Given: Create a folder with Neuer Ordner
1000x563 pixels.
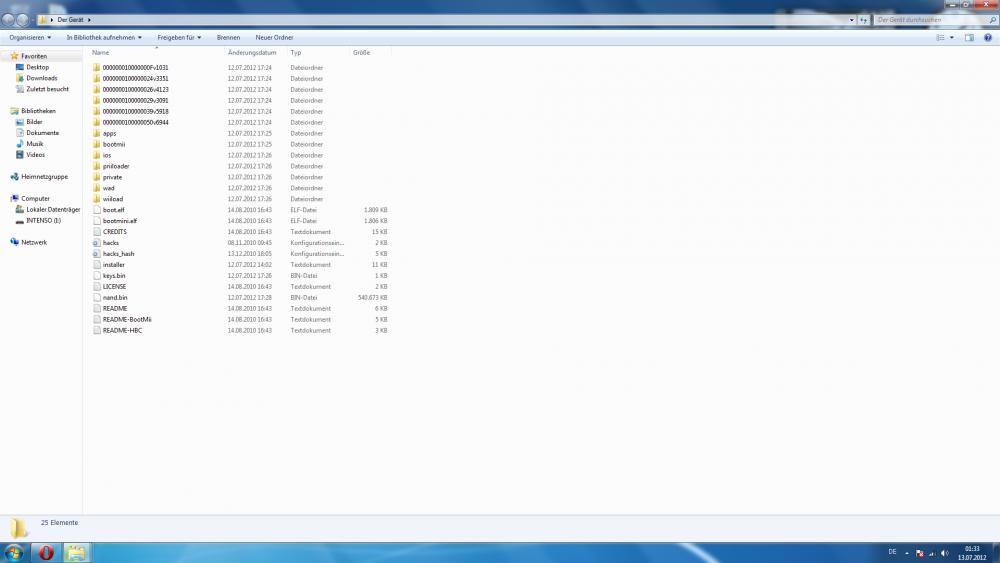Looking at the screenshot, I should [x=274, y=37].
